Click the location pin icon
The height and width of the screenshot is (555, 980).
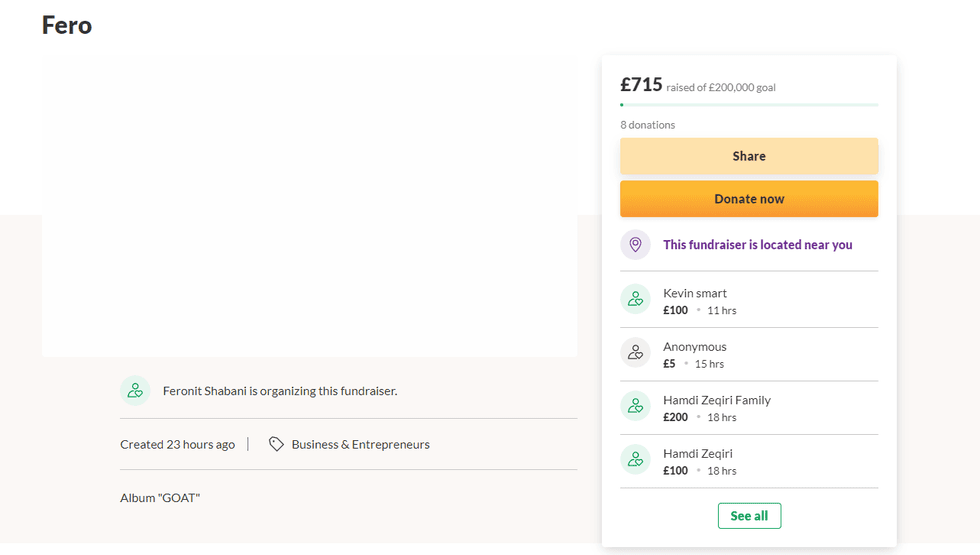pyautogui.click(x=635, y=245)
